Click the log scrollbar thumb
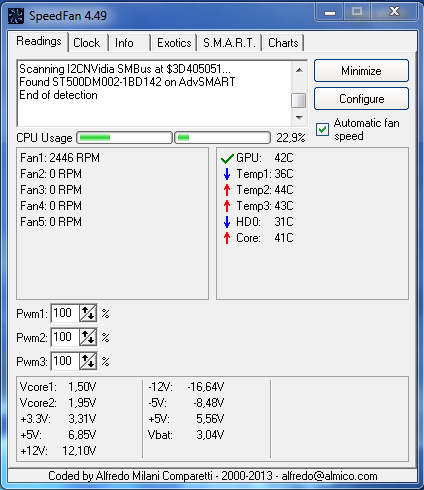The image size is (424, 490). coord(299,100)
